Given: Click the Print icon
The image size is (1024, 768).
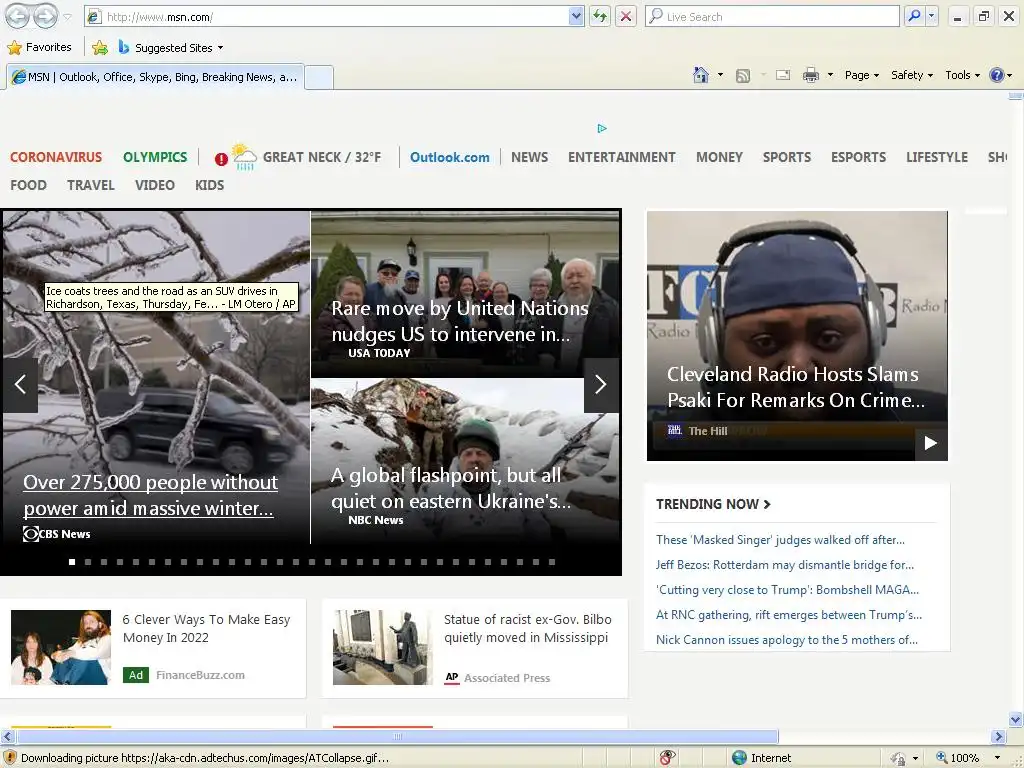Looking at the screenshot, I should (810, 75).
